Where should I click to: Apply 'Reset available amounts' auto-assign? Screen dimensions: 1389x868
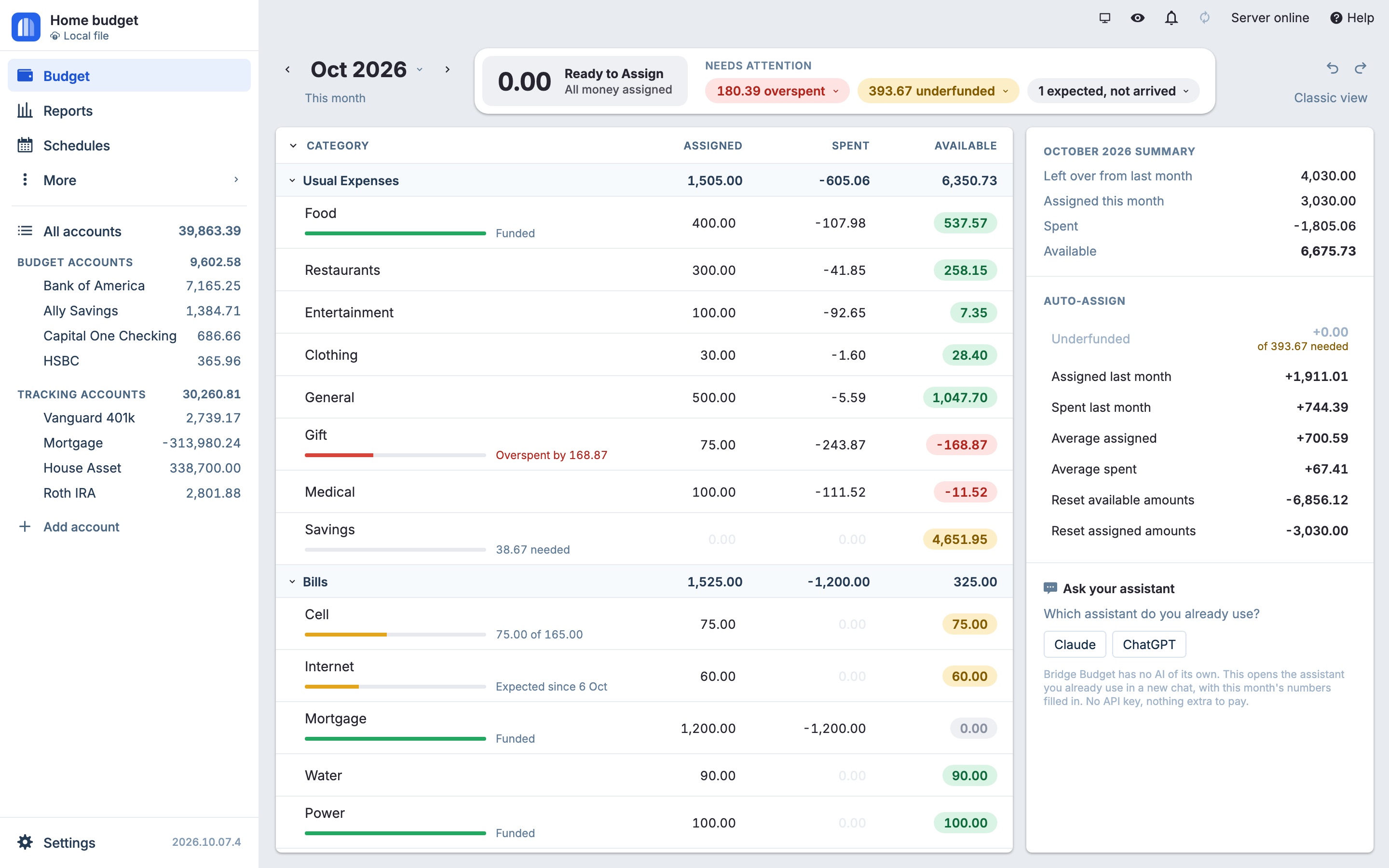point(1199,500)
